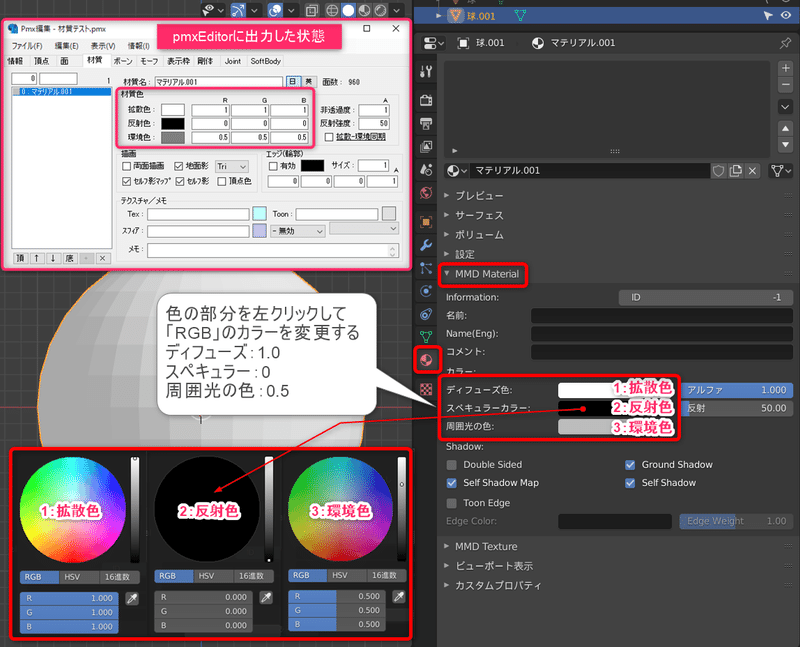800x647 pixels.
Task: Open the Particle properties icon
Action: [x=426, y=268]
